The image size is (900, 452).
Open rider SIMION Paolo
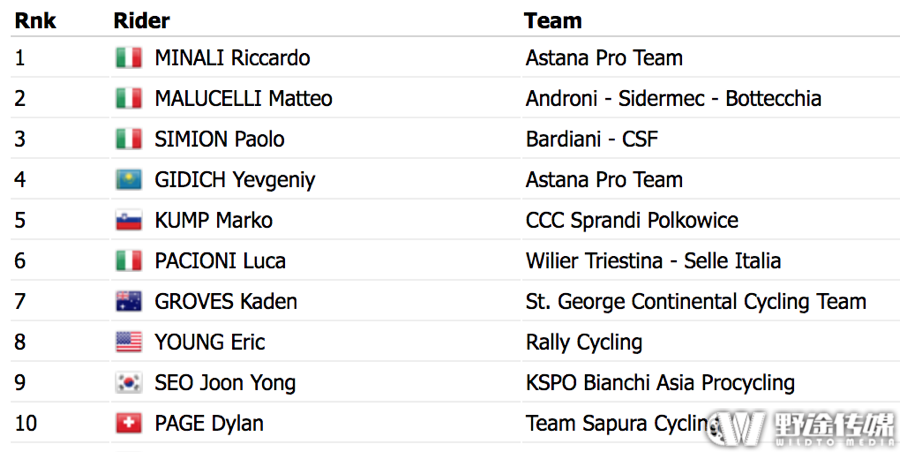tap(219, 139)
